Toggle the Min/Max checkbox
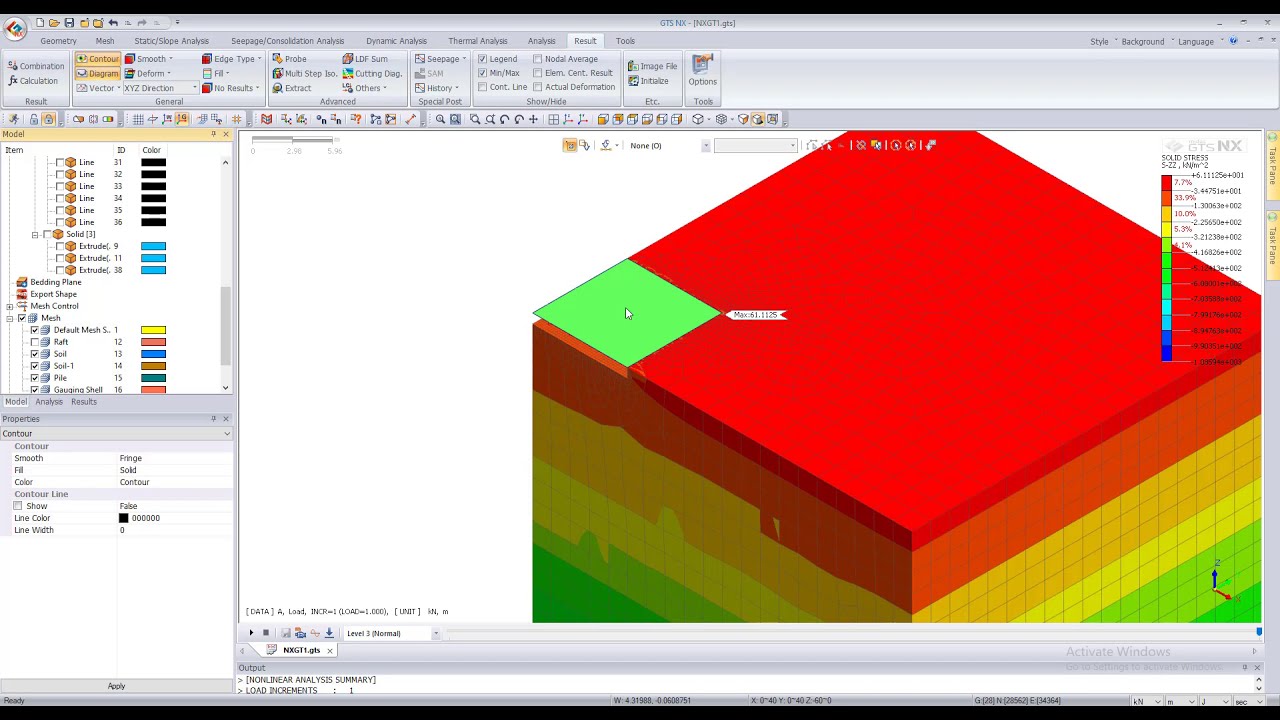Screen dimensions: 1280x720 pos(482,73)
